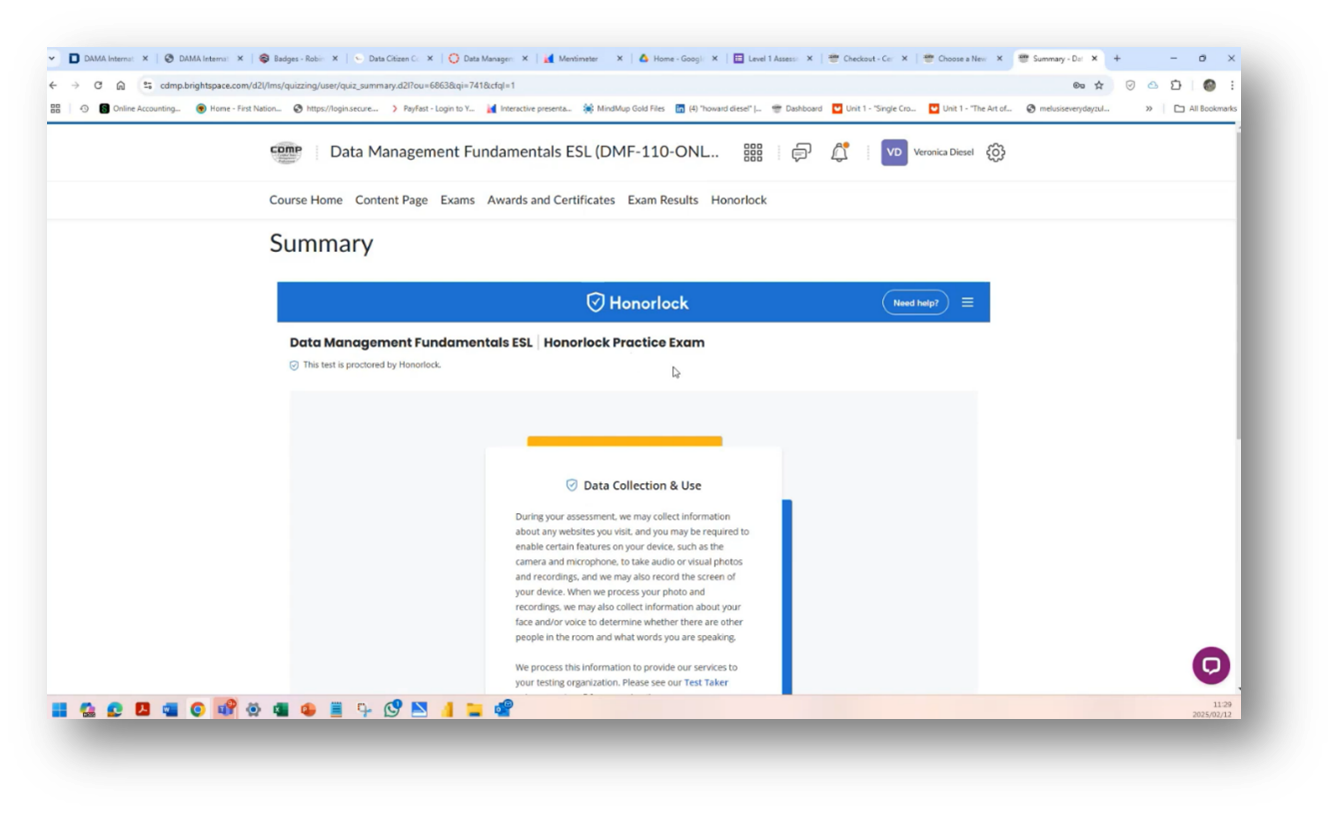Open Microsoft Teams from the taskbar
1336x814 pixels.
(x=226, y=709)
